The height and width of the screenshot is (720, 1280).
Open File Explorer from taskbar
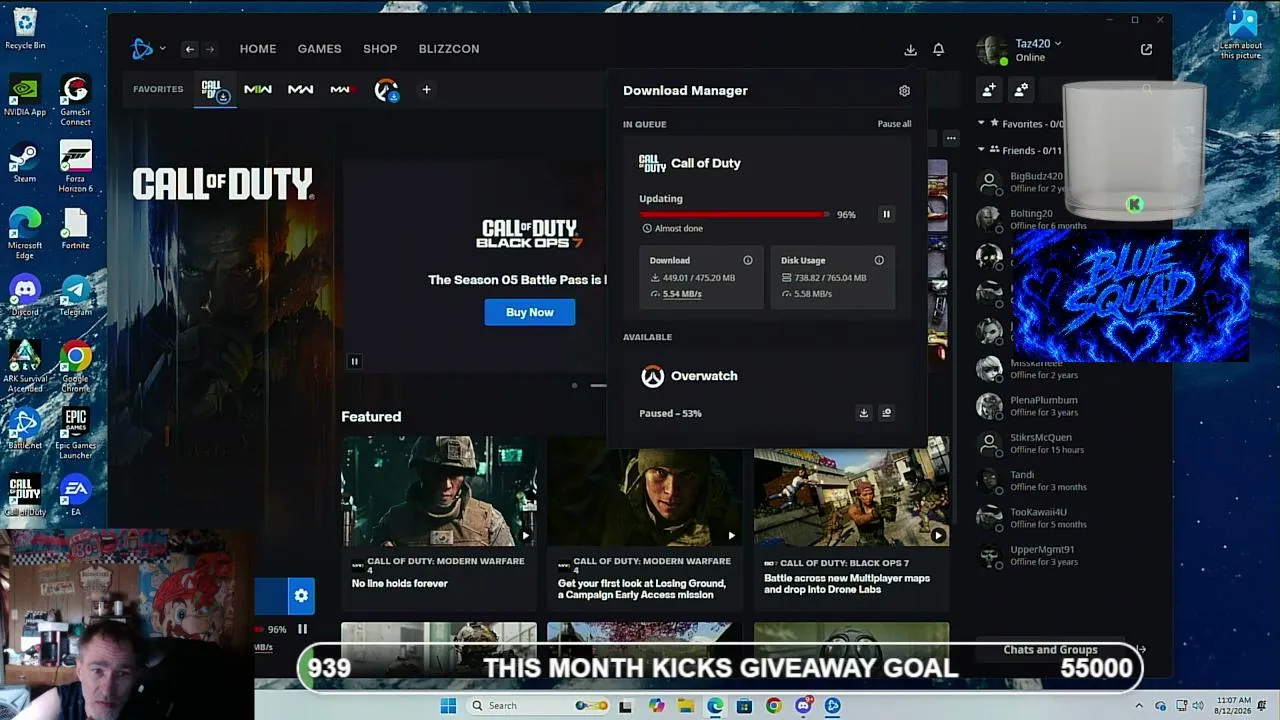click(686, 706)
